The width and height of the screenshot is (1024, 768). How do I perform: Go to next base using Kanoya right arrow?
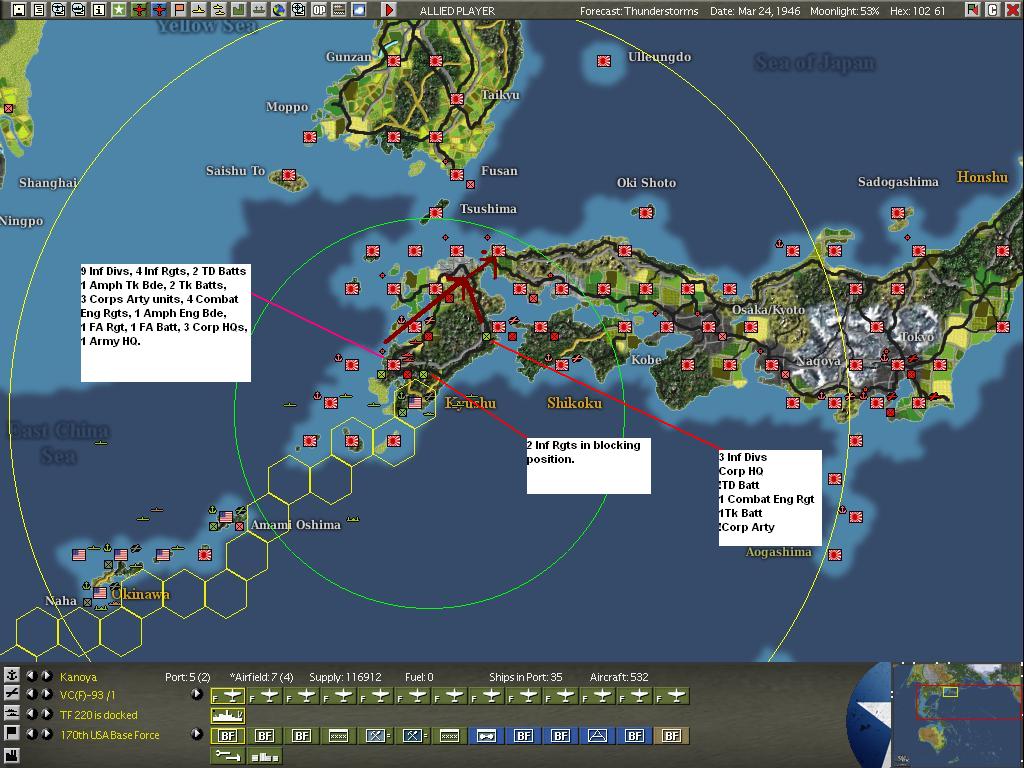pyautogui.click(x=46, y=676)
